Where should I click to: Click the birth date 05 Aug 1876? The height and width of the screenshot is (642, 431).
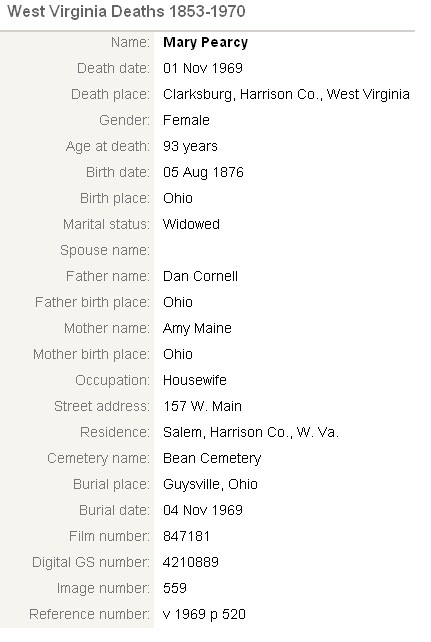203,172
